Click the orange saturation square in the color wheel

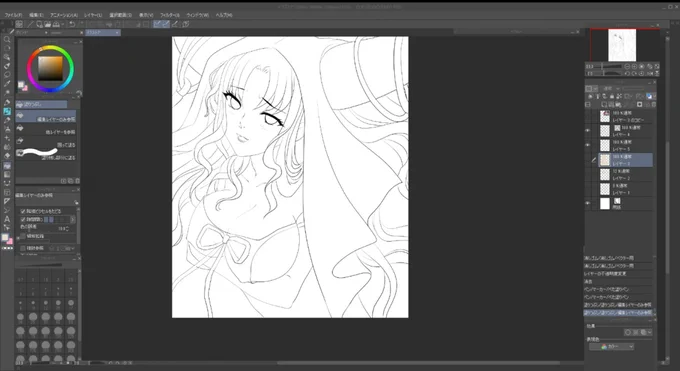pyautogui.click(x=50, y=69)
